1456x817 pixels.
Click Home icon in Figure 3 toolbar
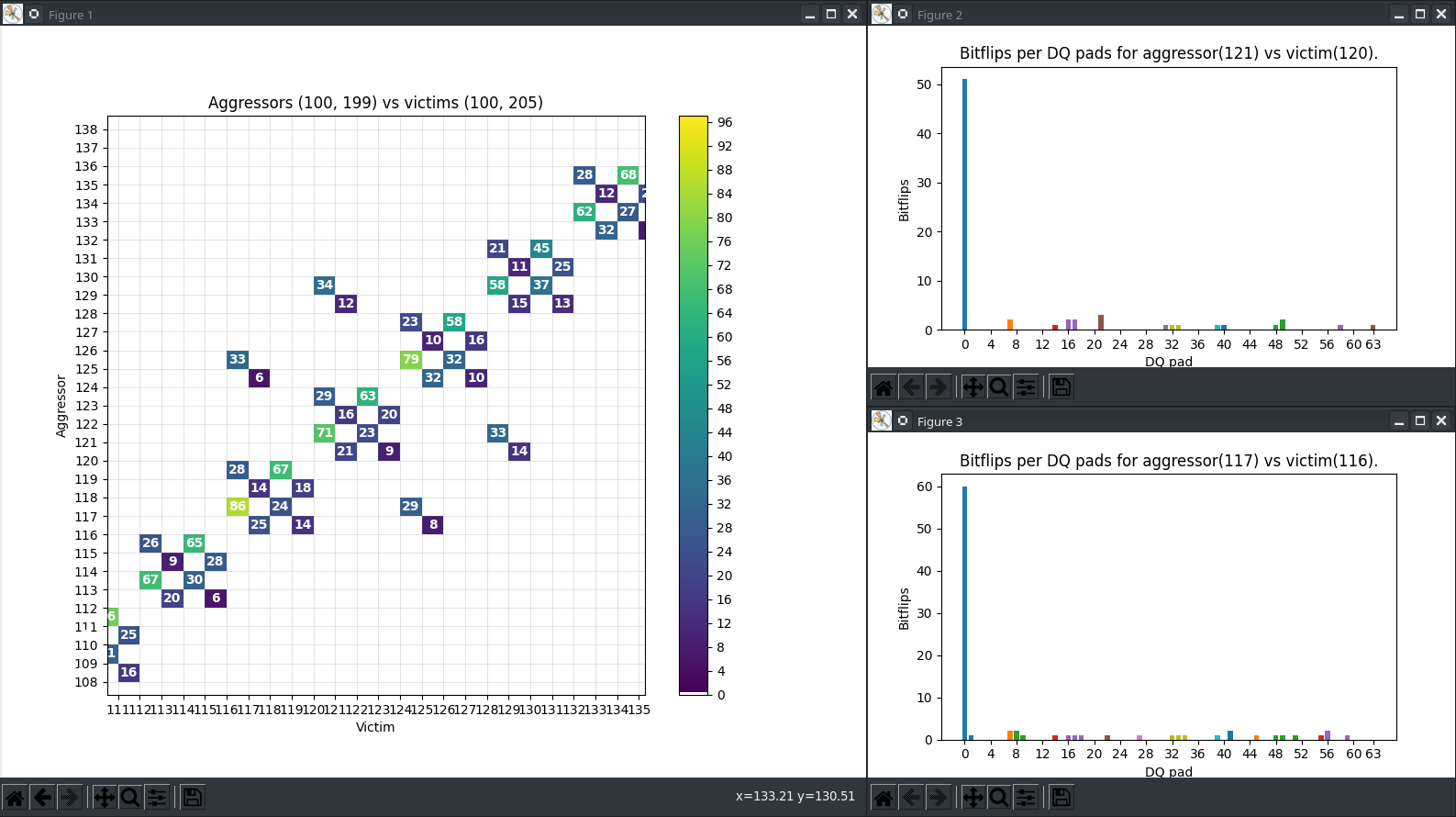pyautogui.click(x=884, y=797)
